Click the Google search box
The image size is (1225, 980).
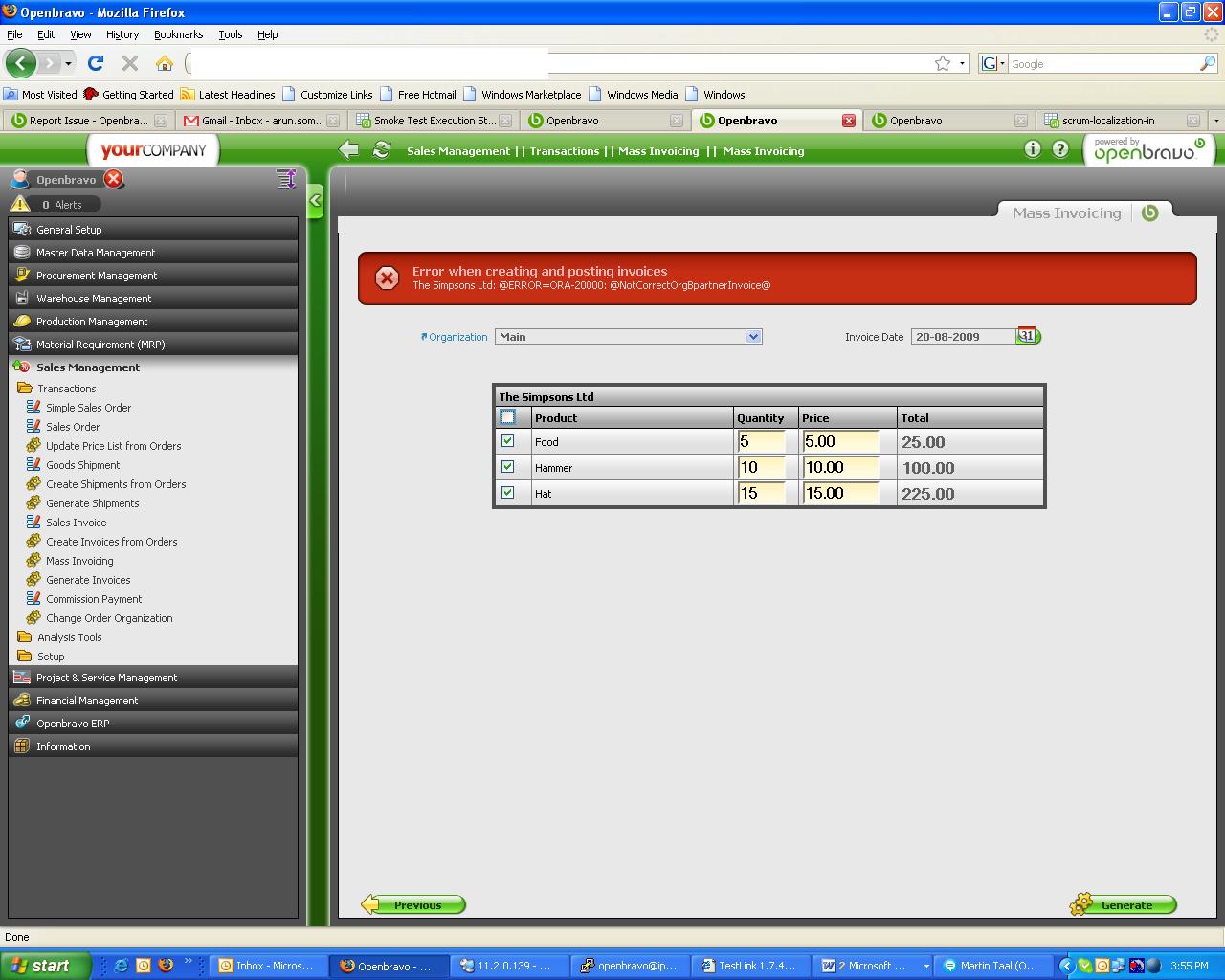(x=1102, y=64)
